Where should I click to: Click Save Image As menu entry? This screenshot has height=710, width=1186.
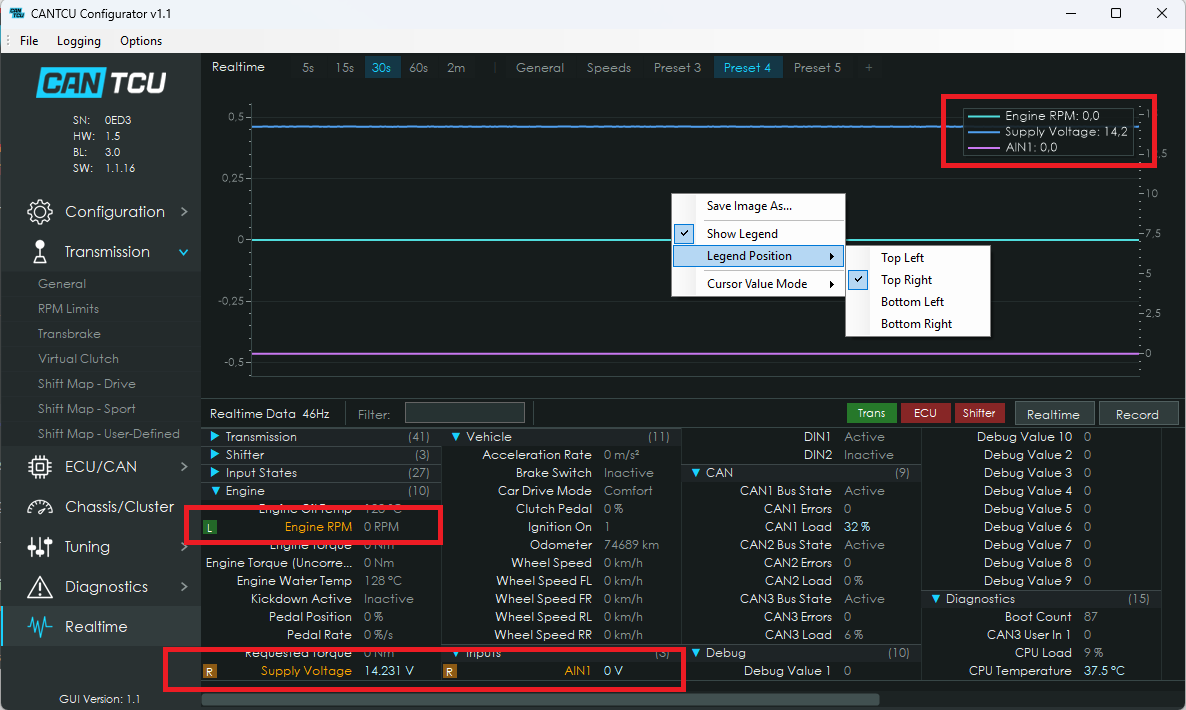759,206
